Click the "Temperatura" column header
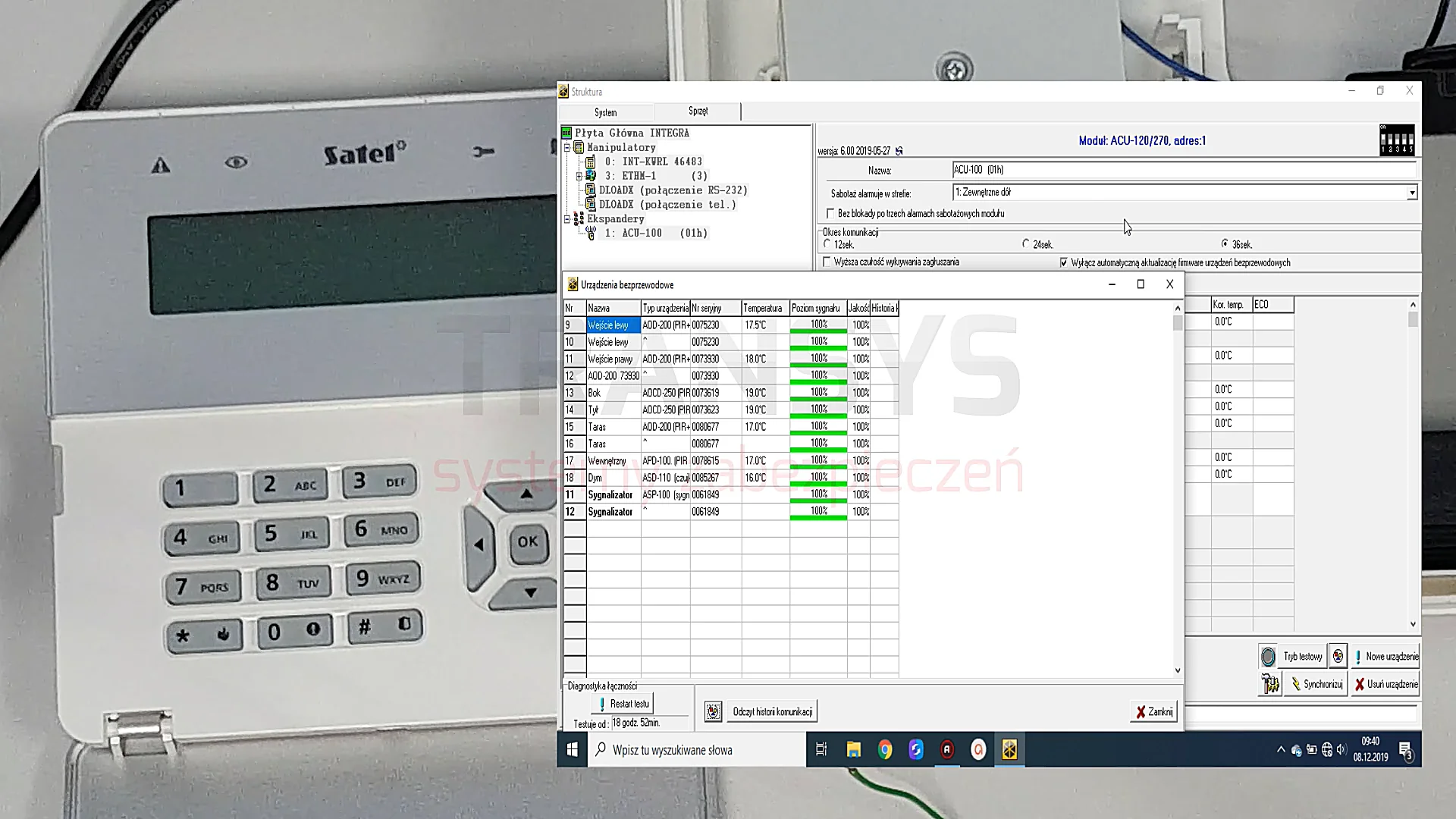Image resolution: width=1456 pixels, height=819 pixels. [x=765, y=308]
